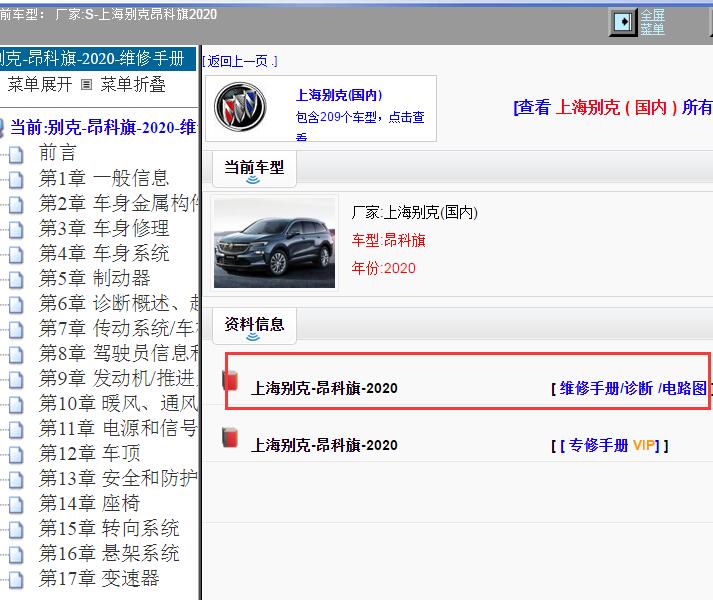Image resolution: width=713 pixels, height=600 pixels.
Task: Click page icon beside 第1章 一般信息
Action: click(16, 180)
